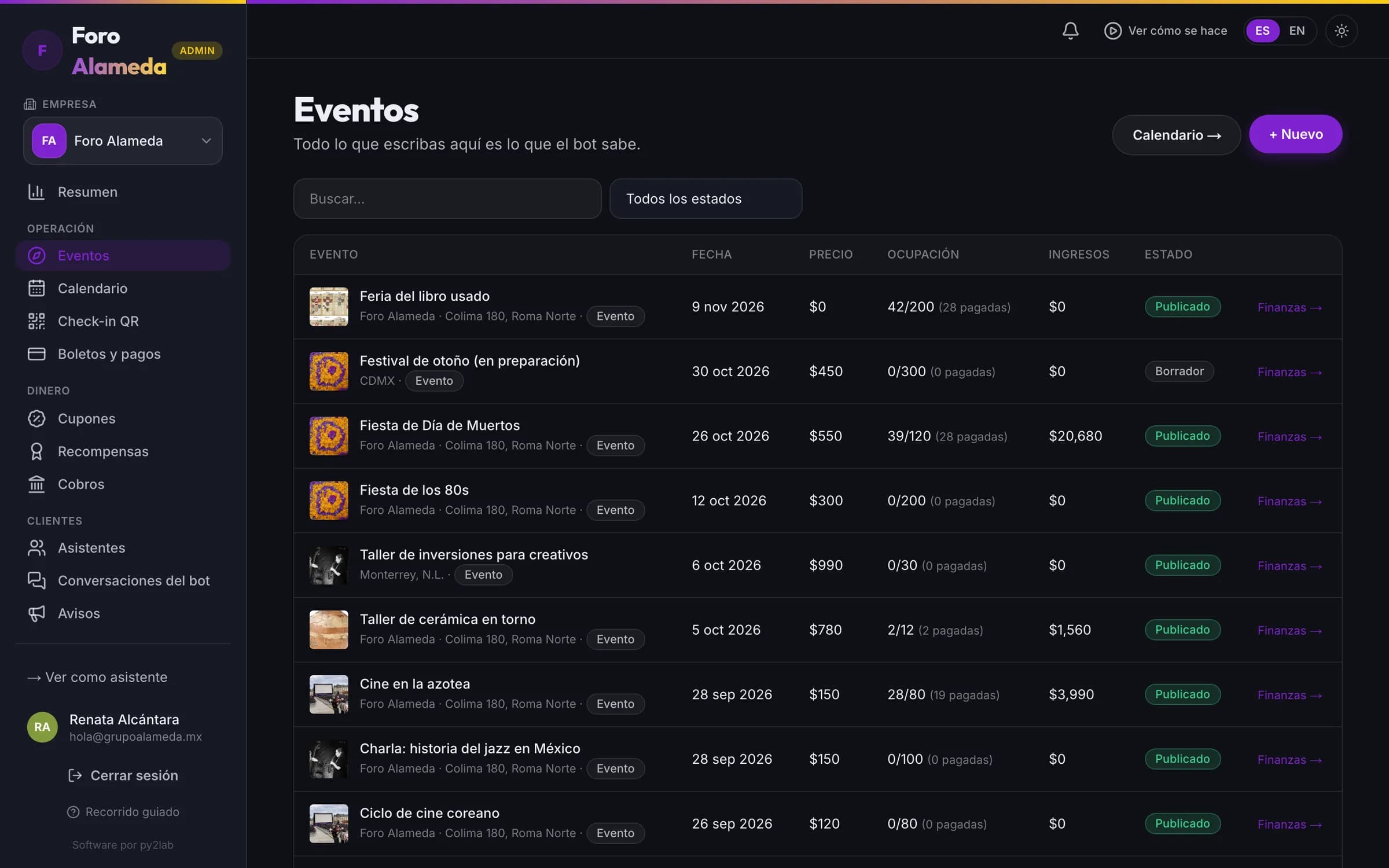This screenshot has height=868, width=1389.
Task: Open Finanzas for Ciclo de cine coreano
Action: [x=1289, y=825]
